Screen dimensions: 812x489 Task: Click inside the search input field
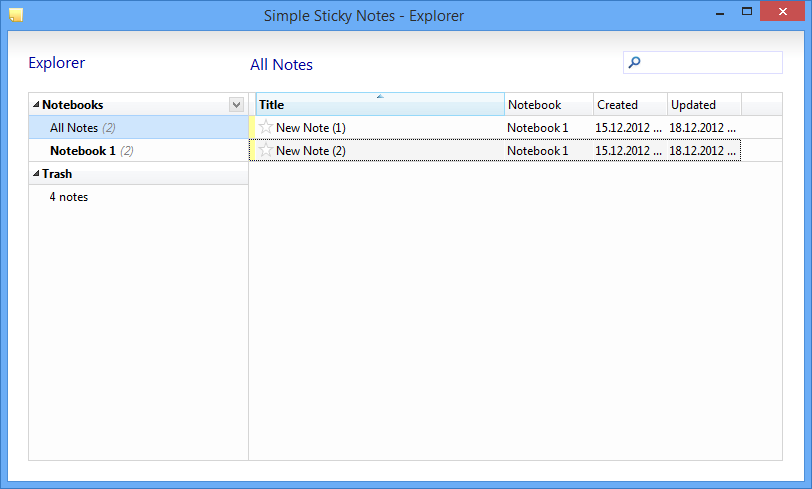[703, 63]
